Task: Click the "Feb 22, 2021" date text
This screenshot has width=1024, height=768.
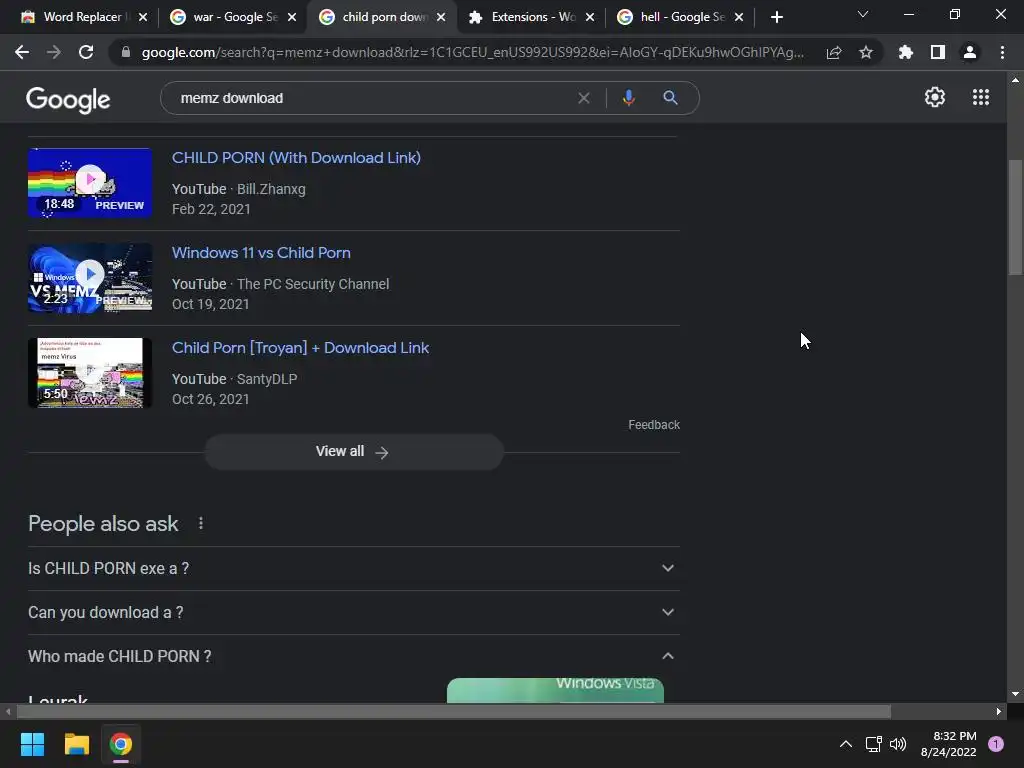Action: 211,209
